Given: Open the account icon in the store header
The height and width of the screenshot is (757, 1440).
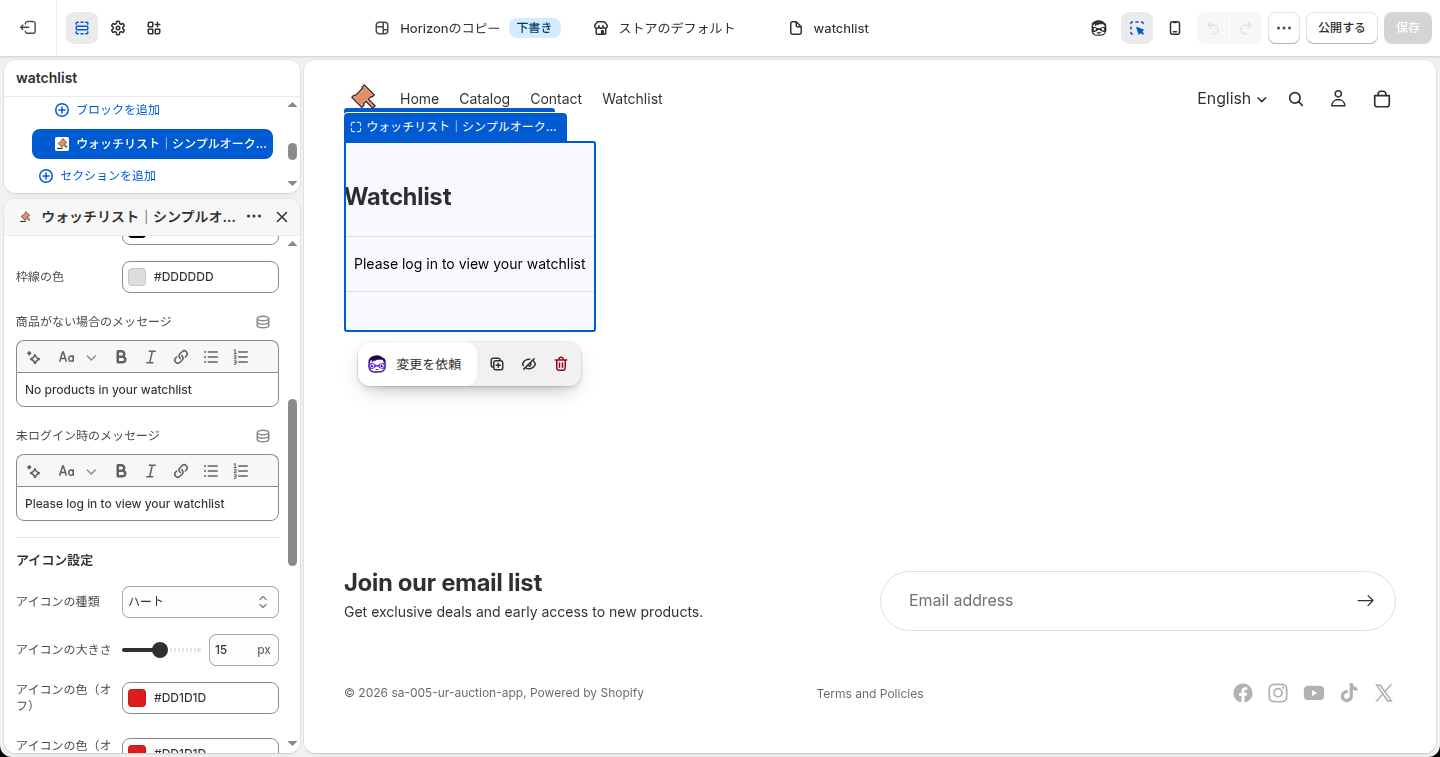Looking at the screenshot, I should (x=1338, y=99).
